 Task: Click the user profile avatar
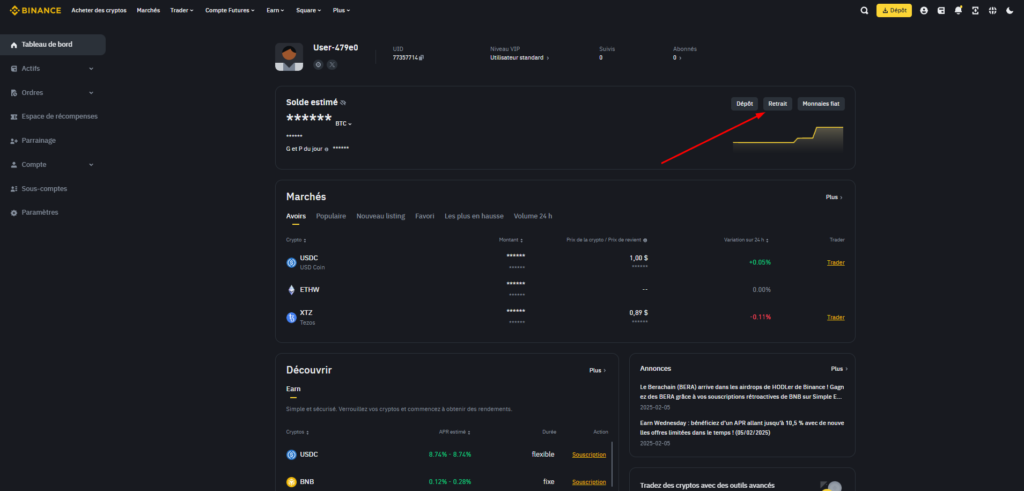point(289,58)
